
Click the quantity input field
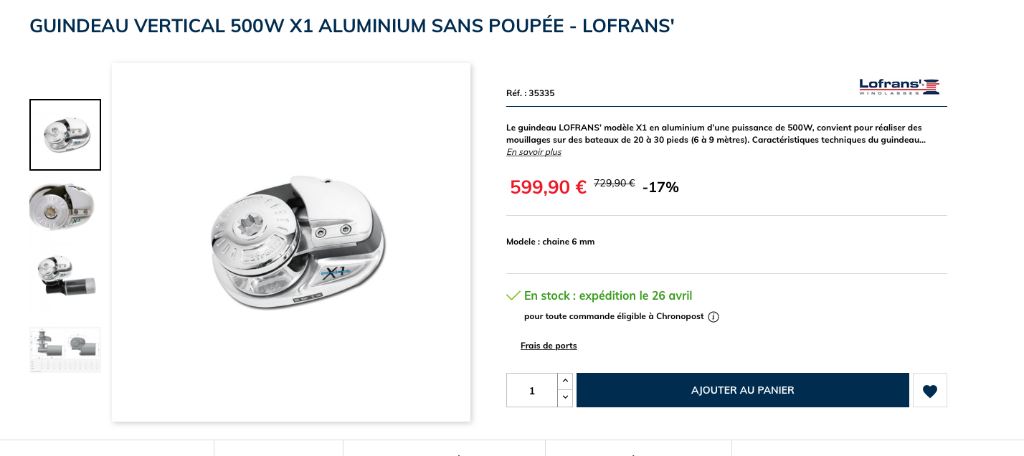532,391
